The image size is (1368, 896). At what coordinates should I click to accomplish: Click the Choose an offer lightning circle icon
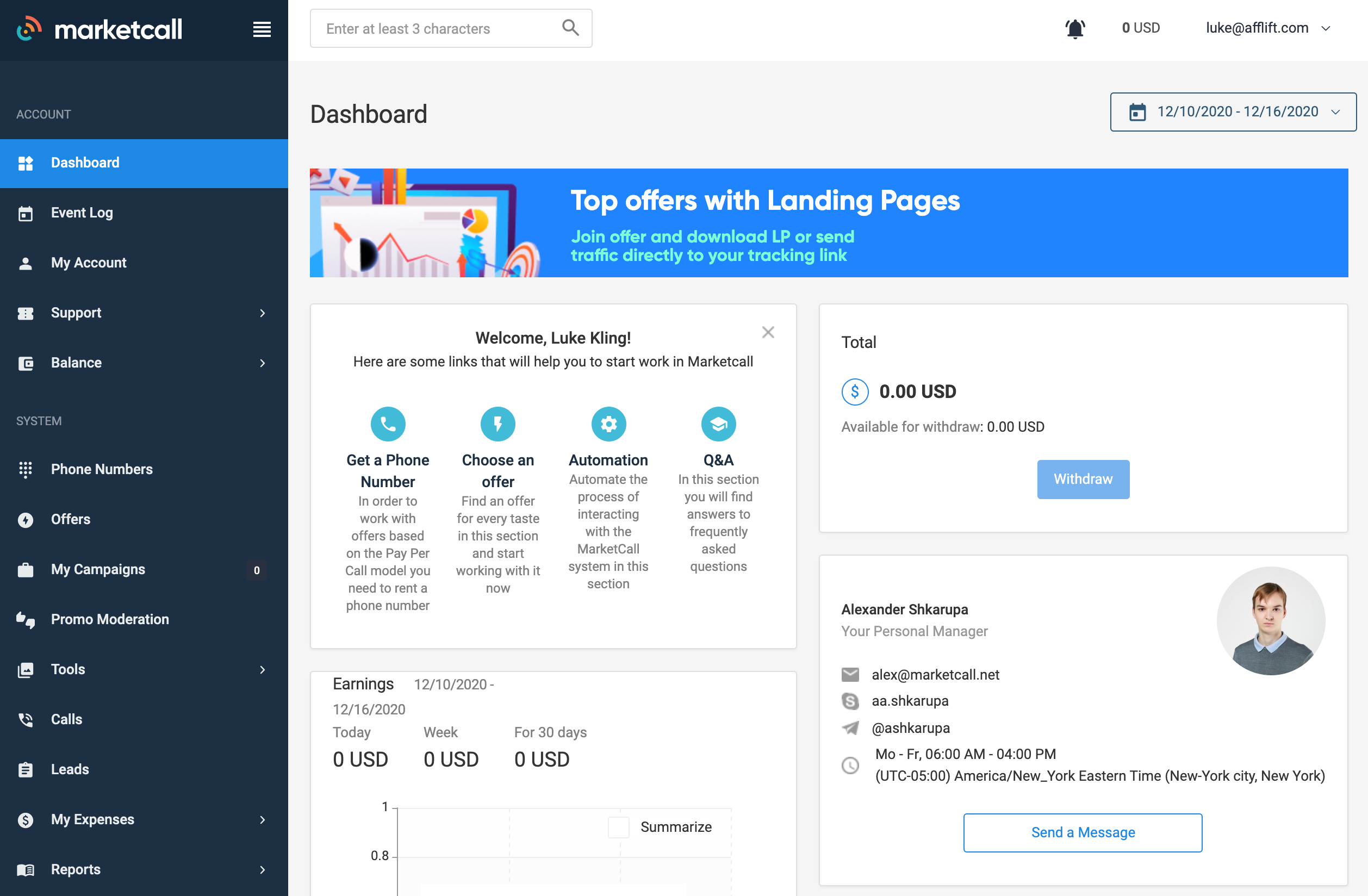tap(498, 424)
